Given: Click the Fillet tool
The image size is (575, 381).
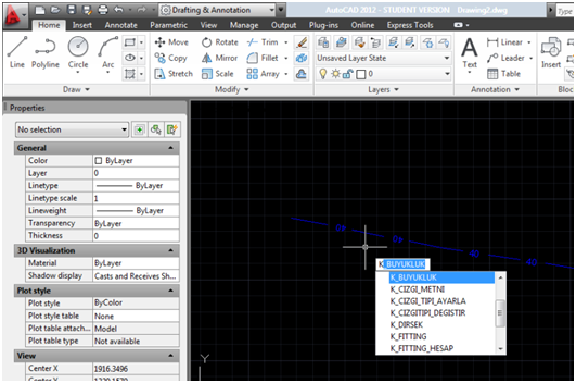Looking at the screenshot, I should point(263,58).
